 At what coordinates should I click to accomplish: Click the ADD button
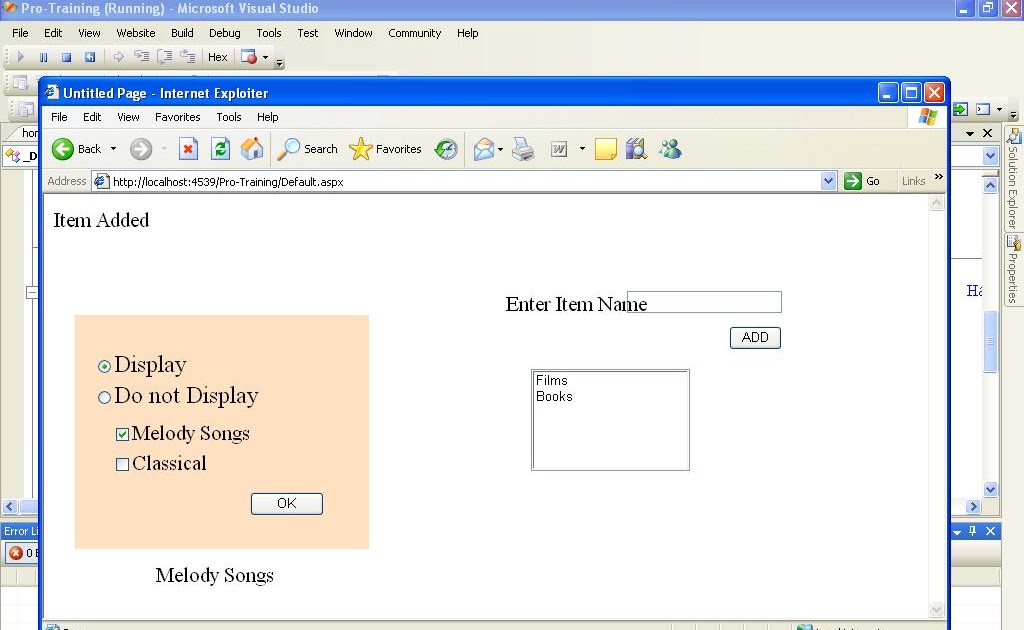[755, 337]
